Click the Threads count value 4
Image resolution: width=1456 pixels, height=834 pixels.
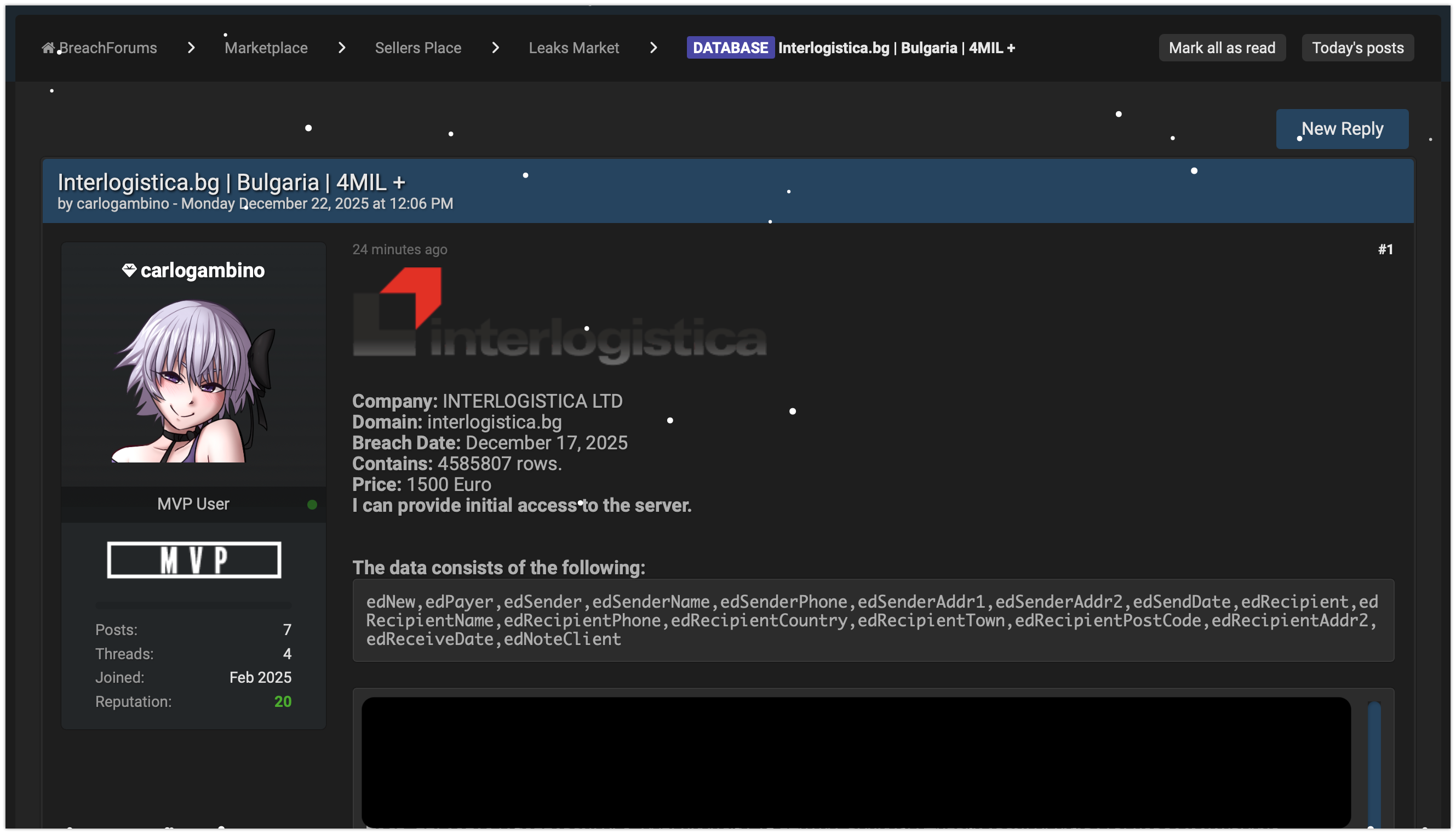(288, 654)
